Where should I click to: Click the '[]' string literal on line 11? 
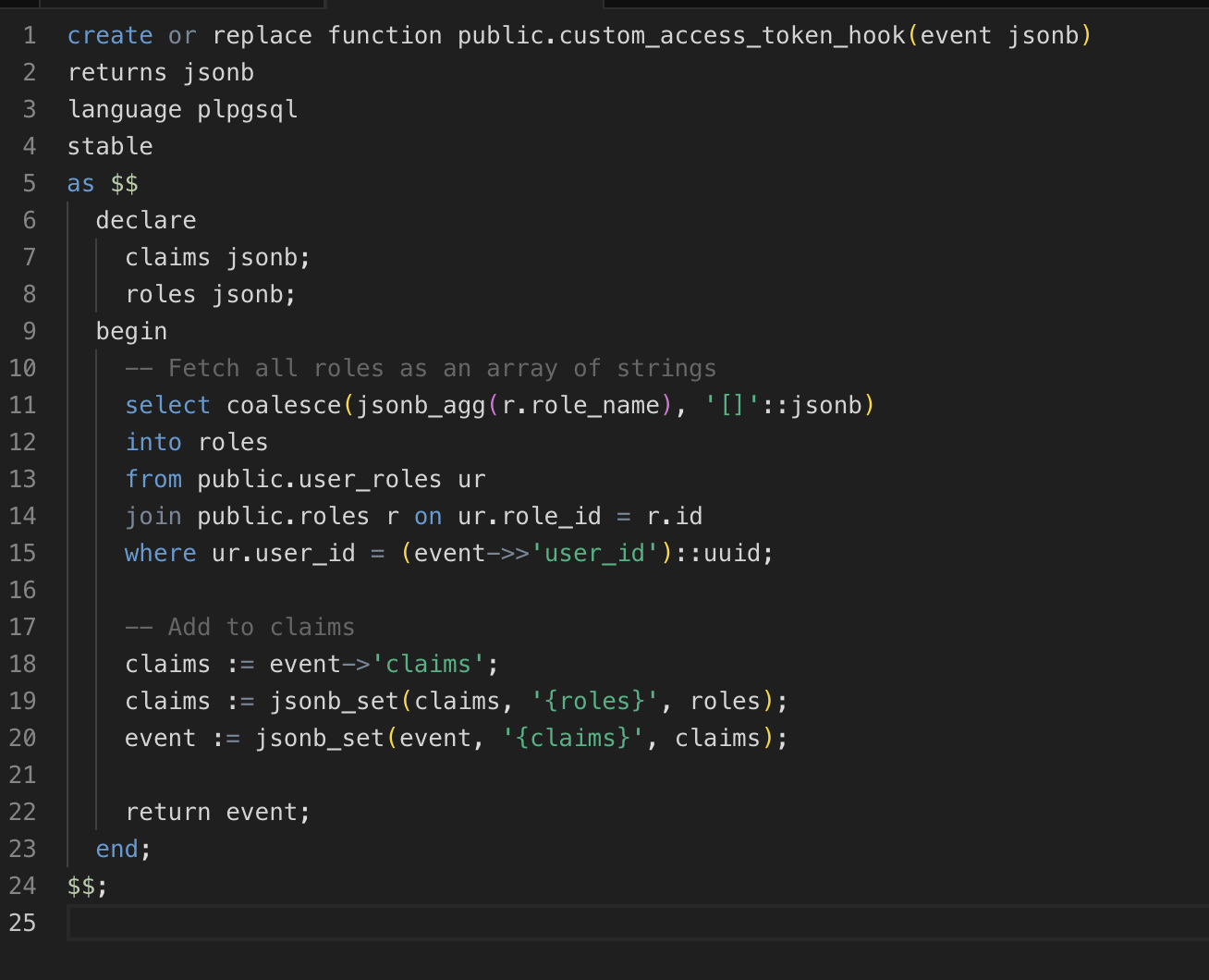point(732,406)
